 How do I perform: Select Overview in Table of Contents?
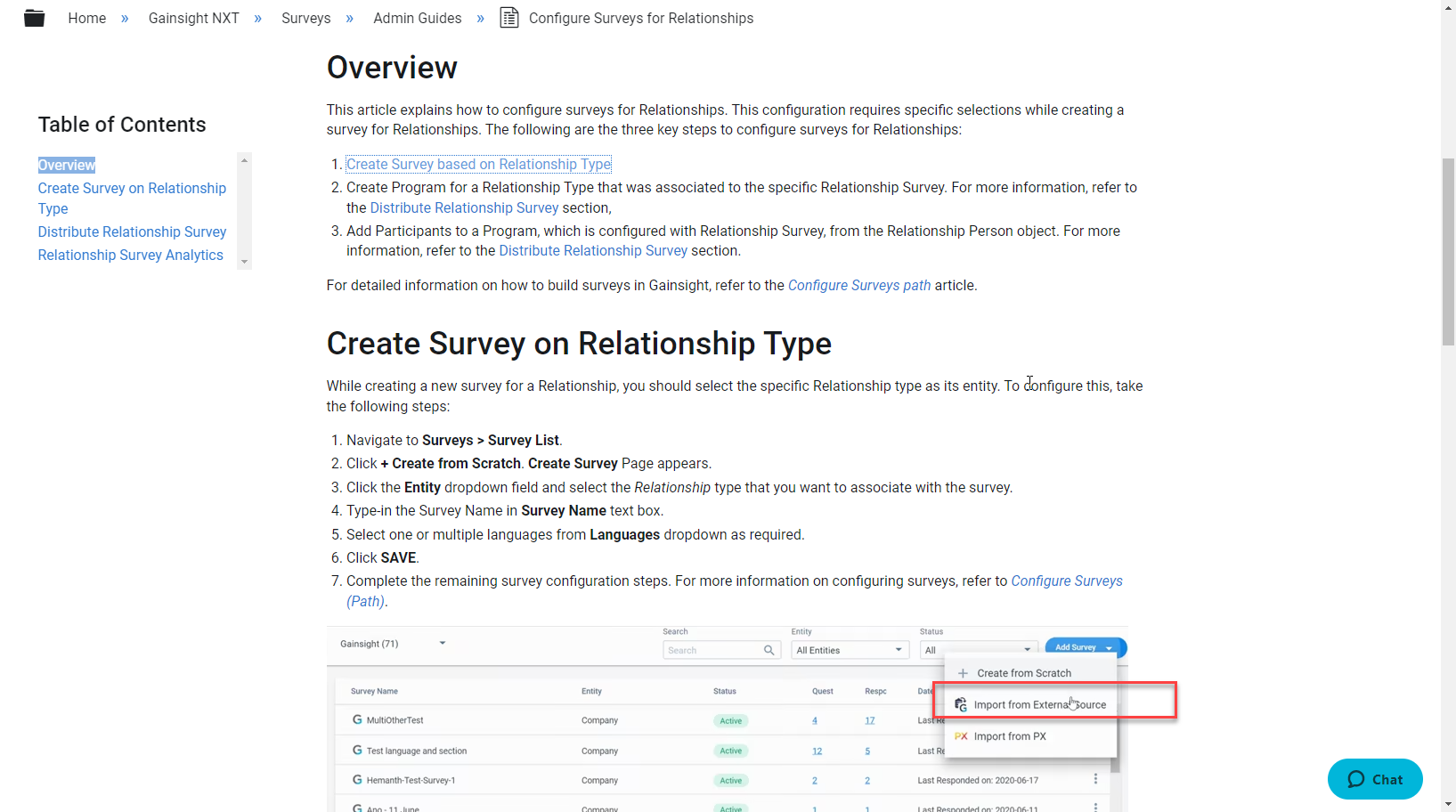coord(67,165)
